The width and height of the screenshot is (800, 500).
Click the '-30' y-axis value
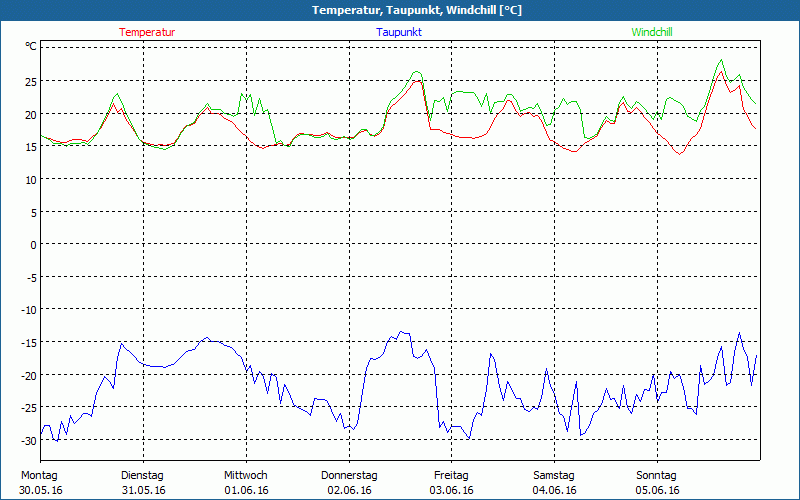tap(29, 441)
